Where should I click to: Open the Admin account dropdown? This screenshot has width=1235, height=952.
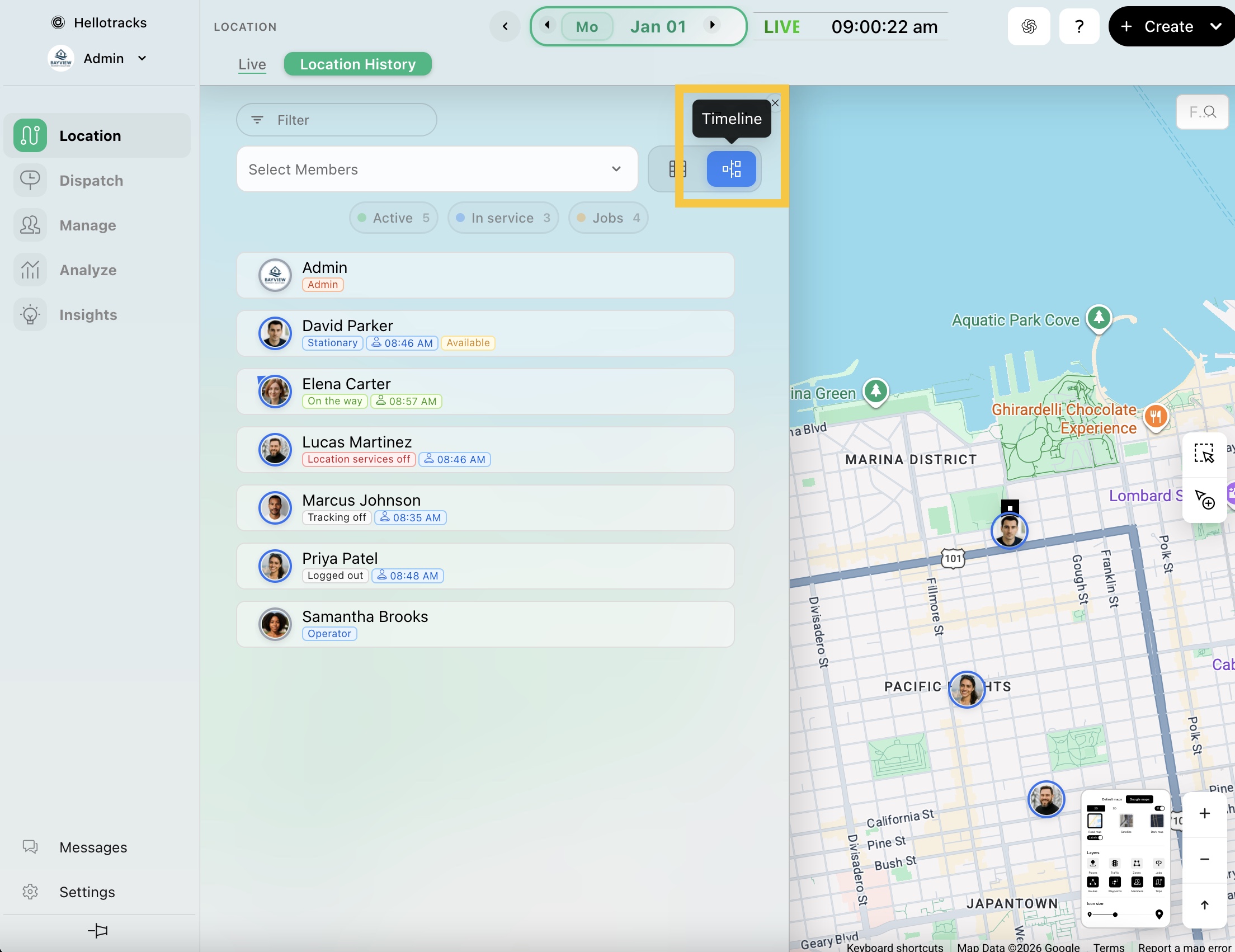pyautogui.click(x=142, y=58)
